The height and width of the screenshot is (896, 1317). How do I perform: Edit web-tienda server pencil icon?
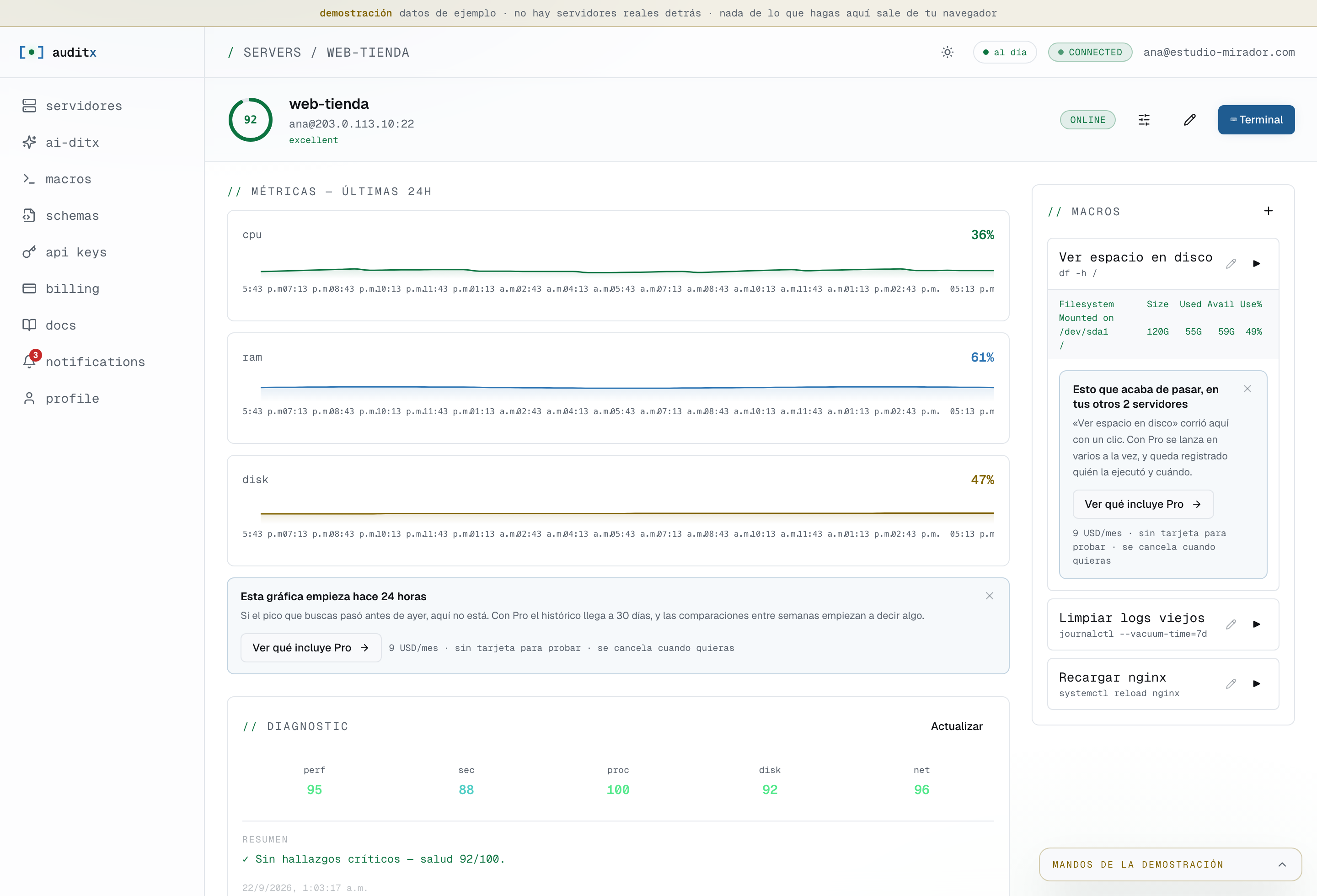(1189, 119)
